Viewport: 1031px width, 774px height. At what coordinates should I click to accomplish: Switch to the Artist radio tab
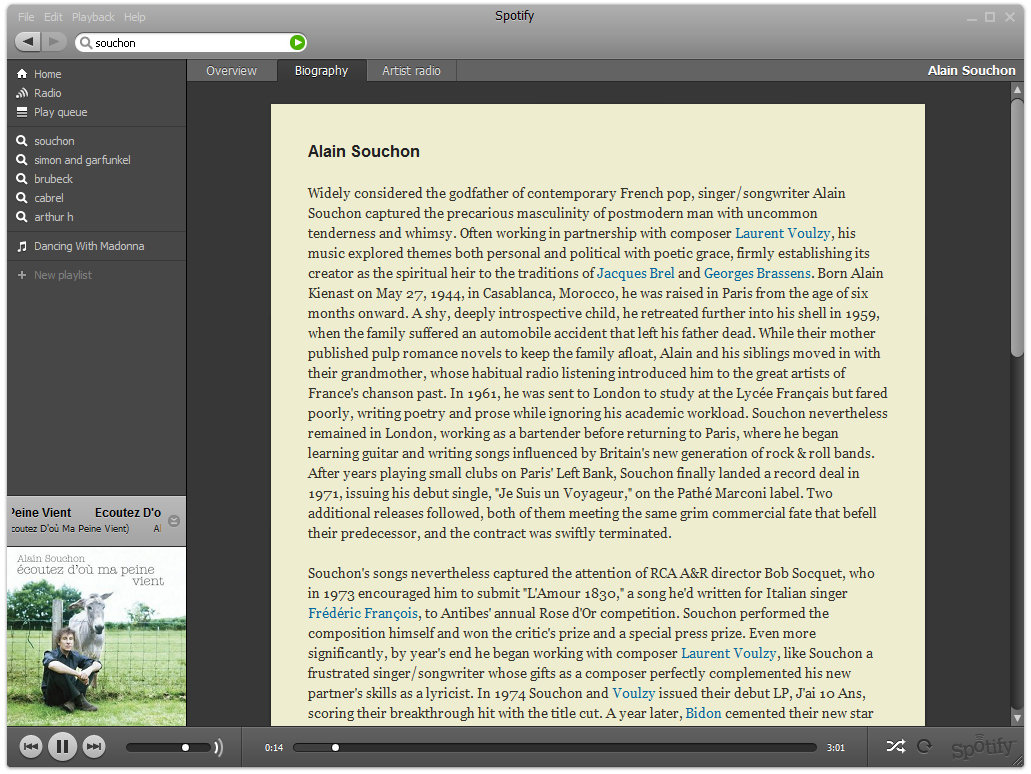click(x=412, y=70)
